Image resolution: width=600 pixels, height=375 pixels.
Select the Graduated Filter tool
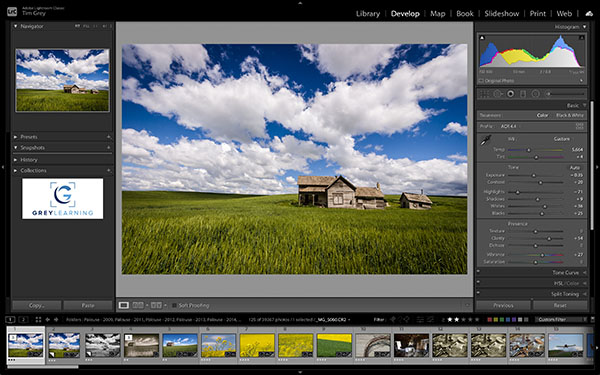coord(523,94)
